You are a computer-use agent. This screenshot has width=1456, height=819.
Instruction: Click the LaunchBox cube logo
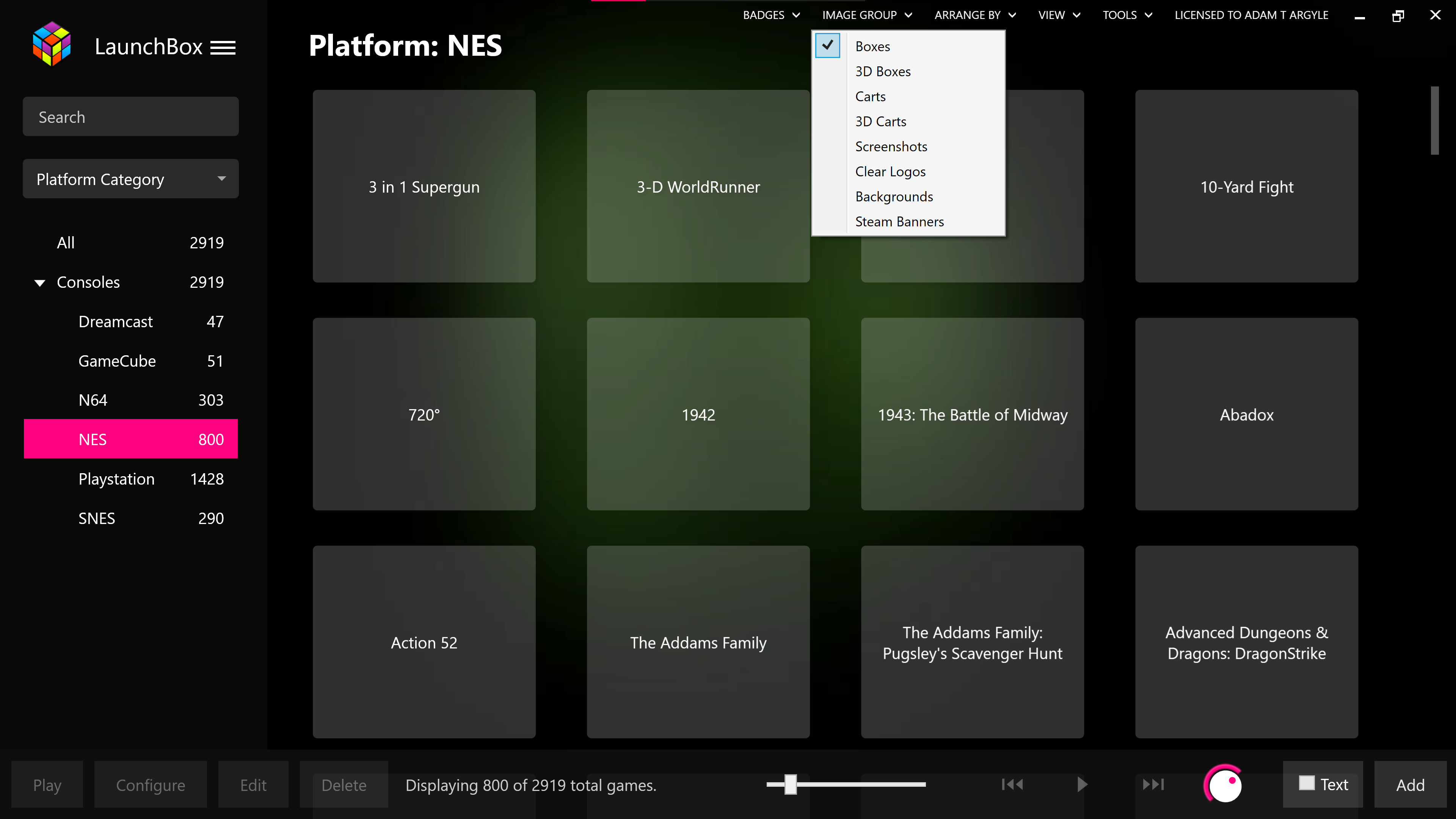tap(52, 44)
